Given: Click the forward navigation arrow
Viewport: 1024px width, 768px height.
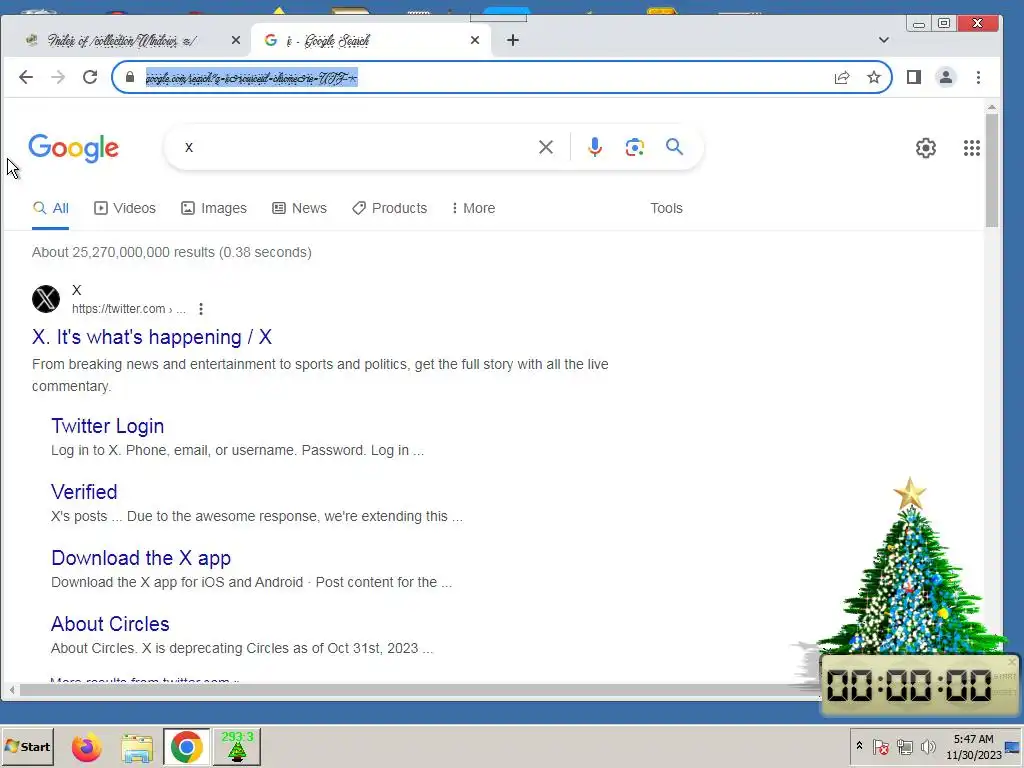Looking at the screenshot, I should point(58,77).
